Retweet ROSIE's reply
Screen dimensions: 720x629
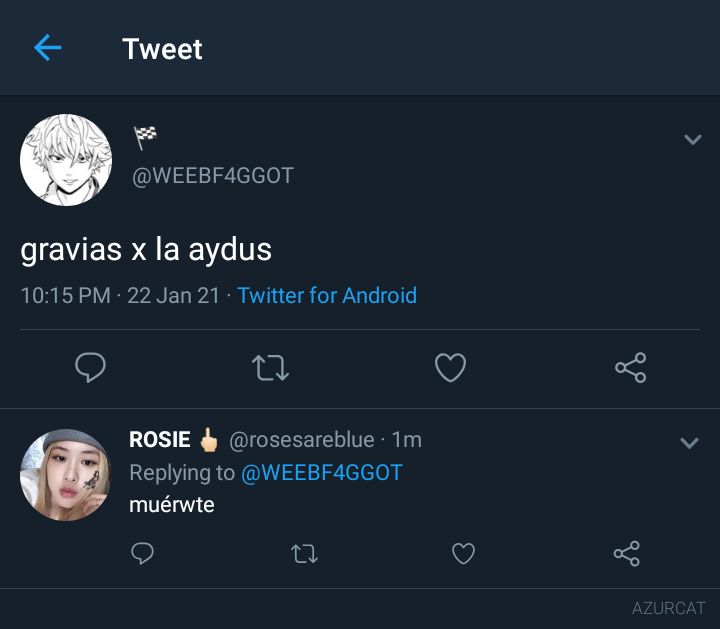(x=304, y=554)
